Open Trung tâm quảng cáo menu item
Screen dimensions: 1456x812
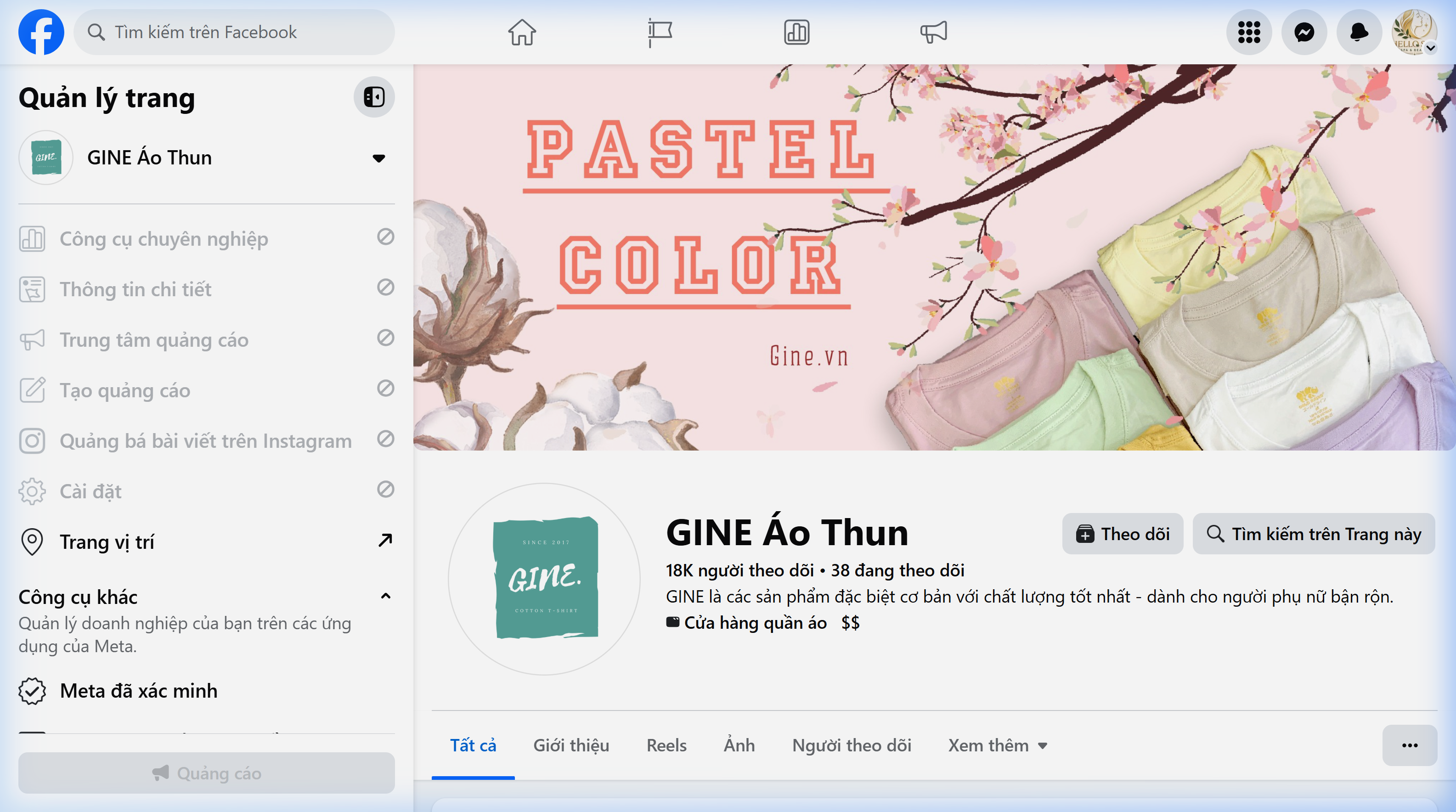point(206,339)
